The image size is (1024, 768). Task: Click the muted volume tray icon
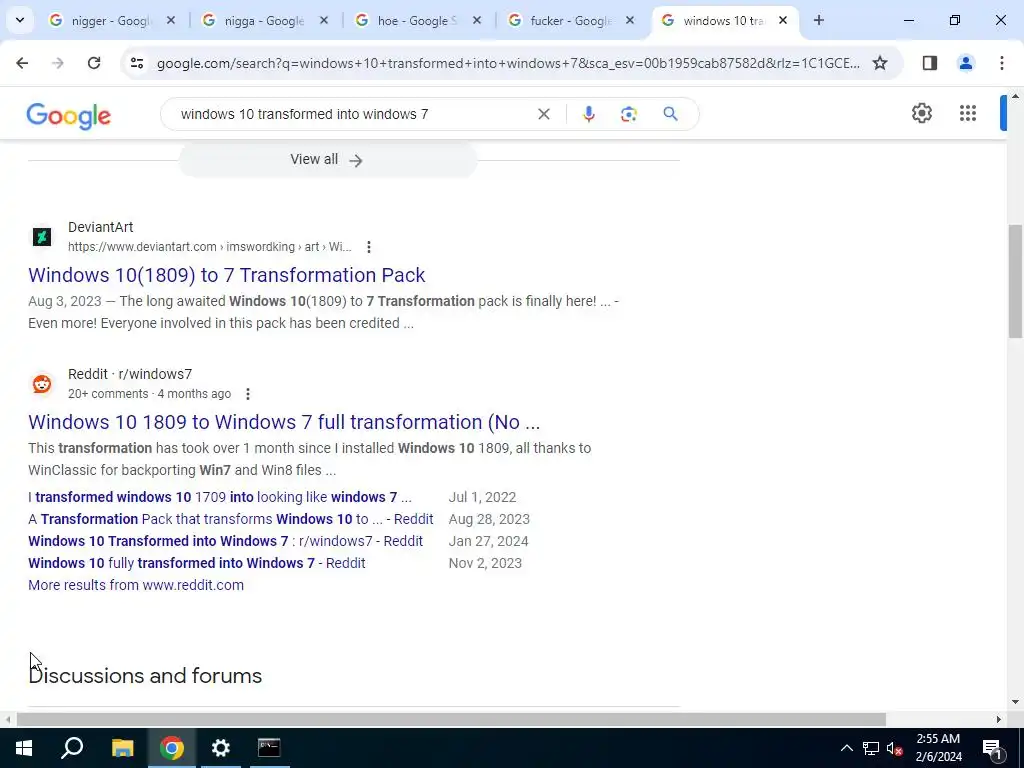point(894,748)
